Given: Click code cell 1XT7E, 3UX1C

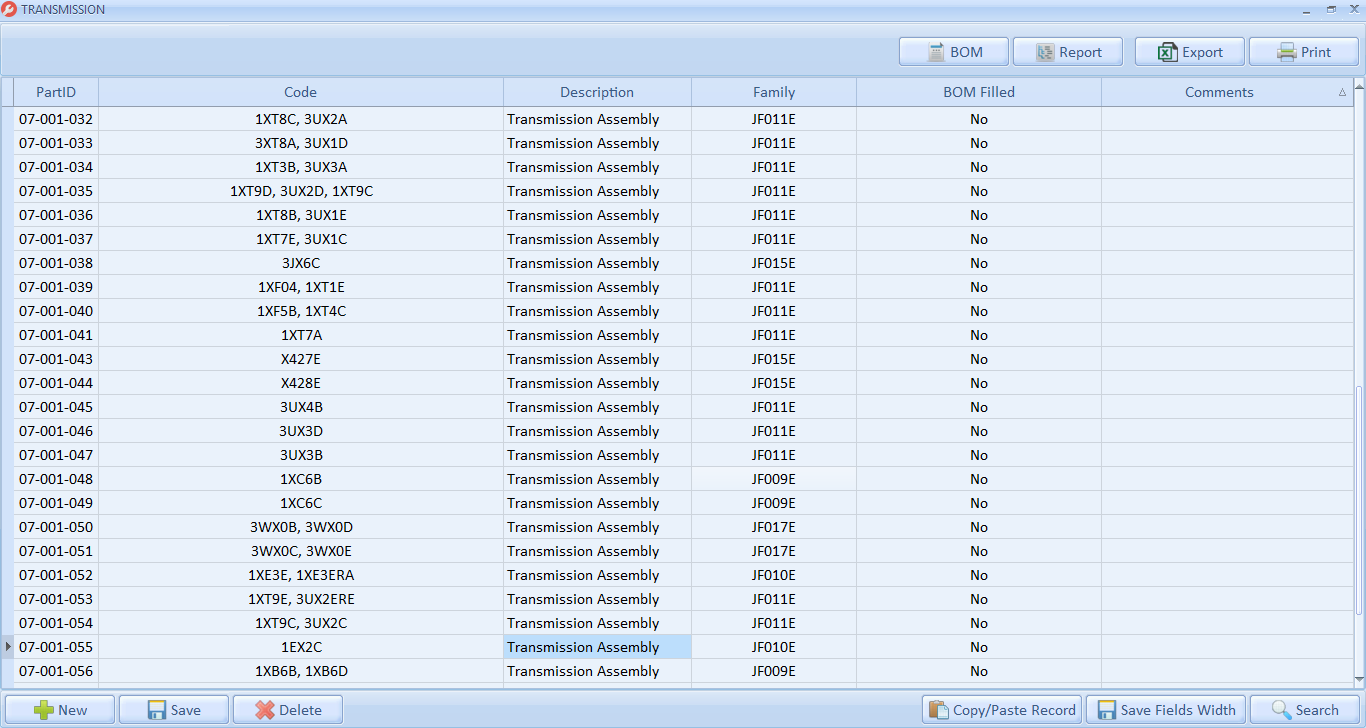Looking at the screenshot, I should 301,239.
